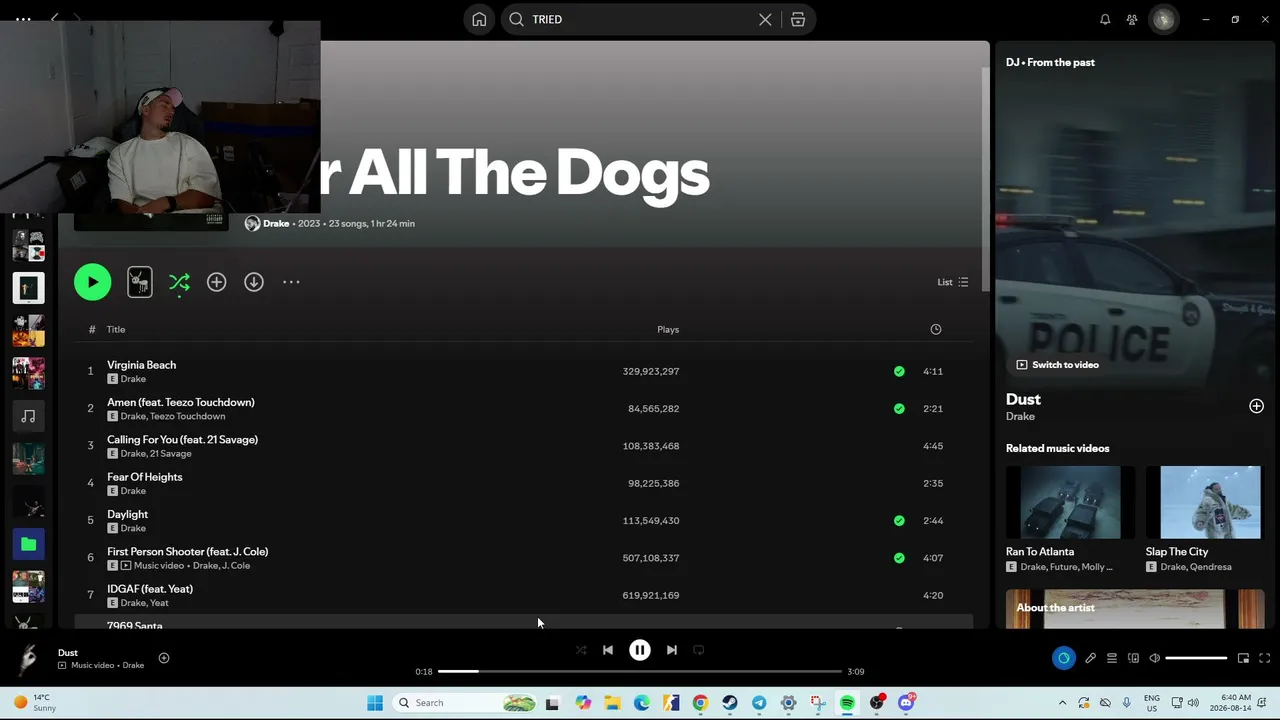Image resolution: width=1280 pixels, height=720 pixels.
Task: Open the three-dot menu in the title bar
Action: 23,19
